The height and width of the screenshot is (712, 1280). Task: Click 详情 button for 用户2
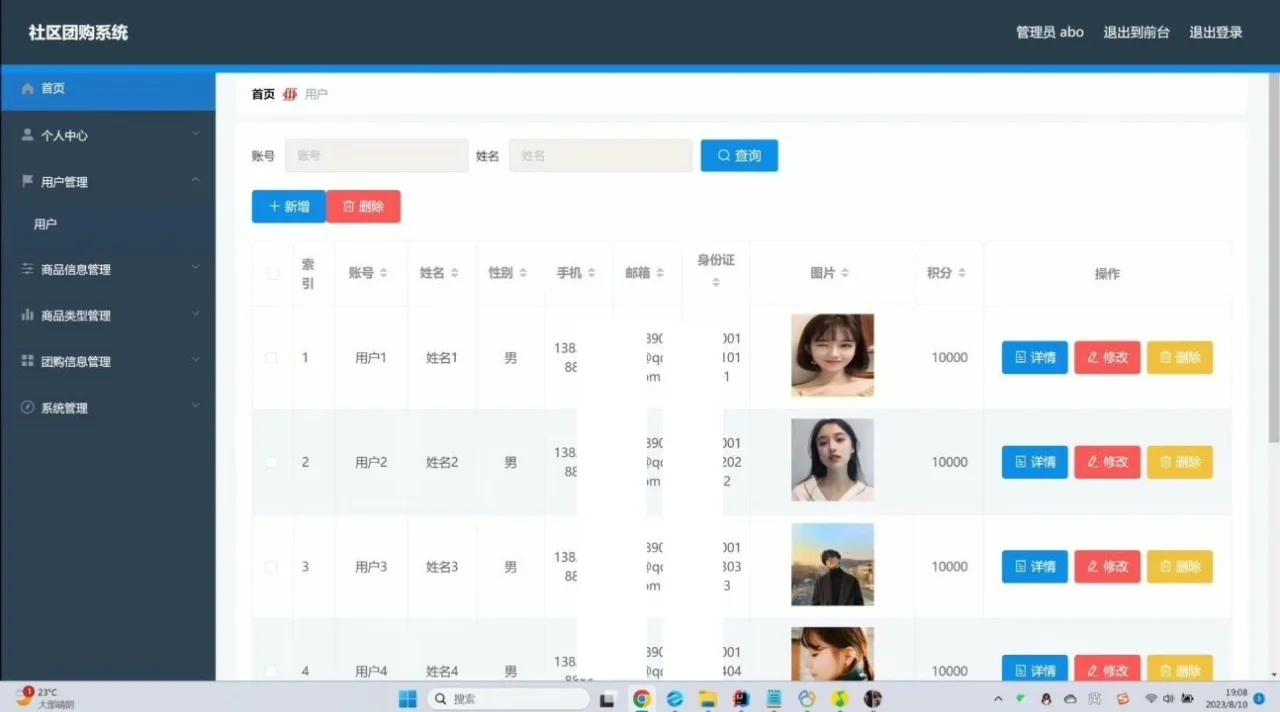[1034, 462]
